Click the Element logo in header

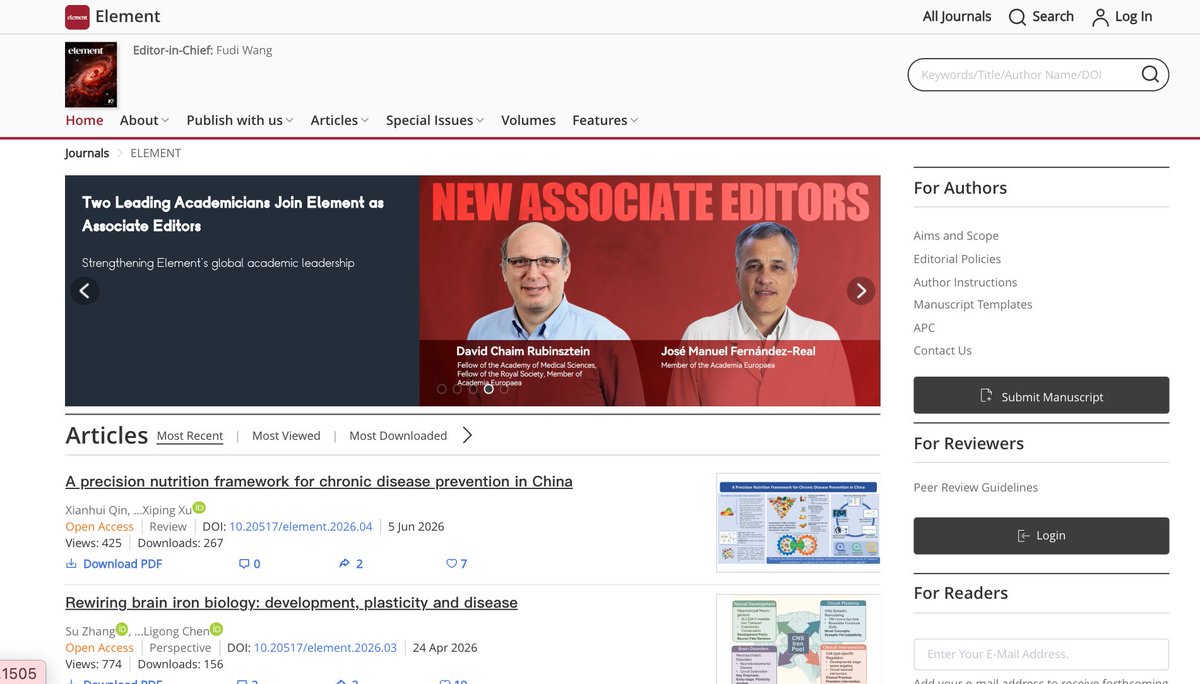[77, 16]
